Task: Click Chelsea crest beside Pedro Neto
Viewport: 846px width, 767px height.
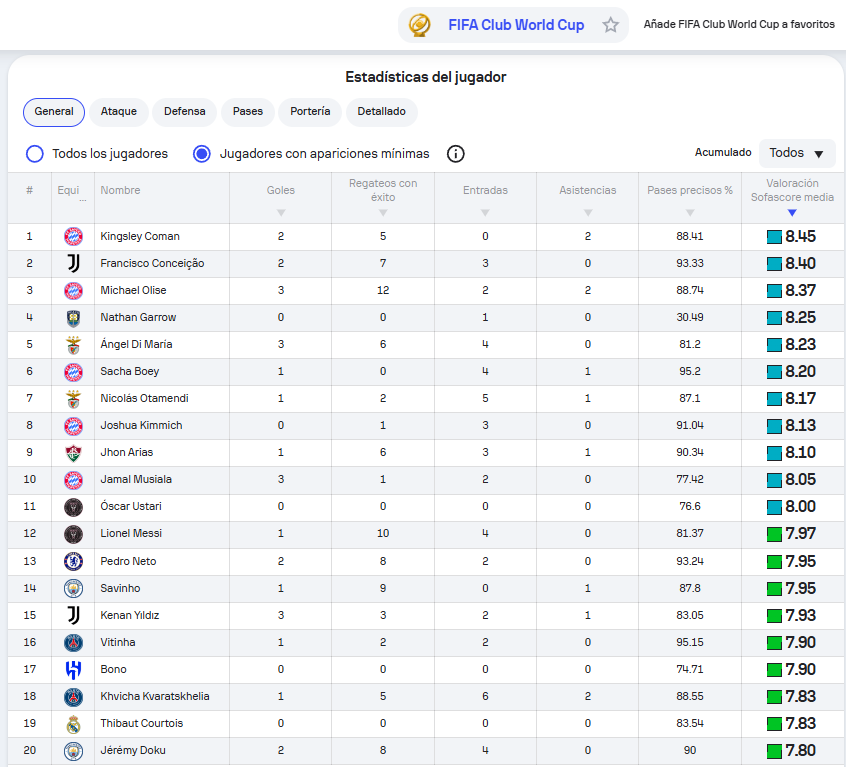Action: pos(73,561)
